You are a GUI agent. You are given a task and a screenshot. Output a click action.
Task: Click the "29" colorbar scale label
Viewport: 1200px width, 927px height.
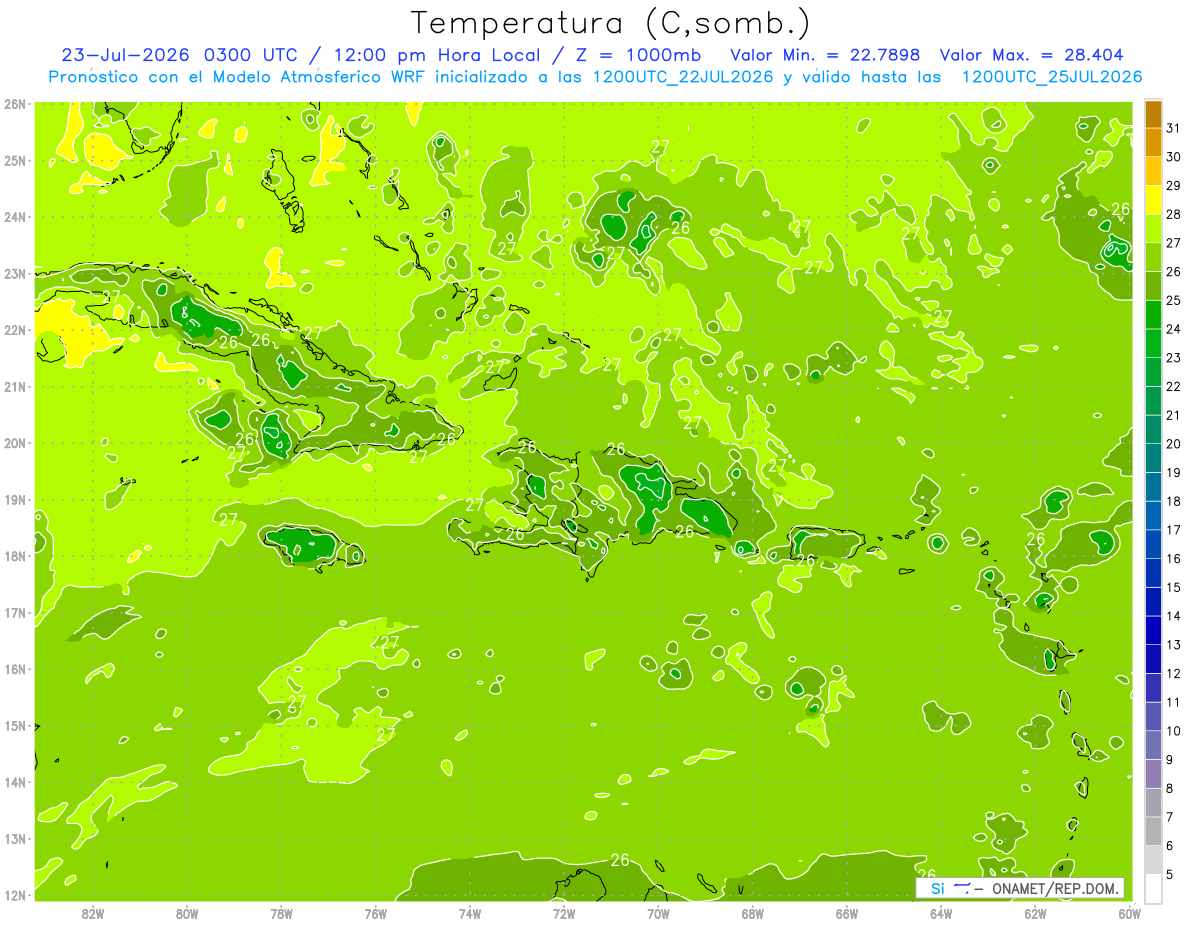pos(1173,186)
